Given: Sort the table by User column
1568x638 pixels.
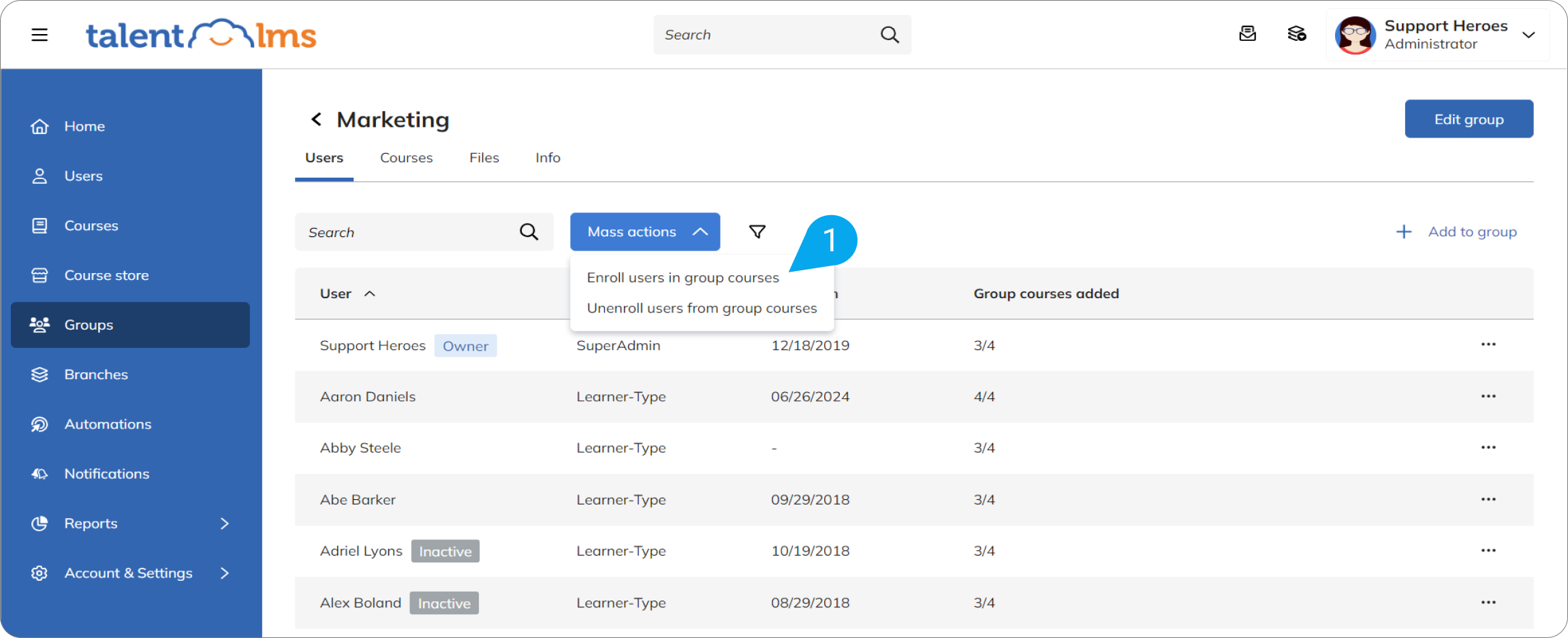Looking at the screenshot, I should point(347,293).
